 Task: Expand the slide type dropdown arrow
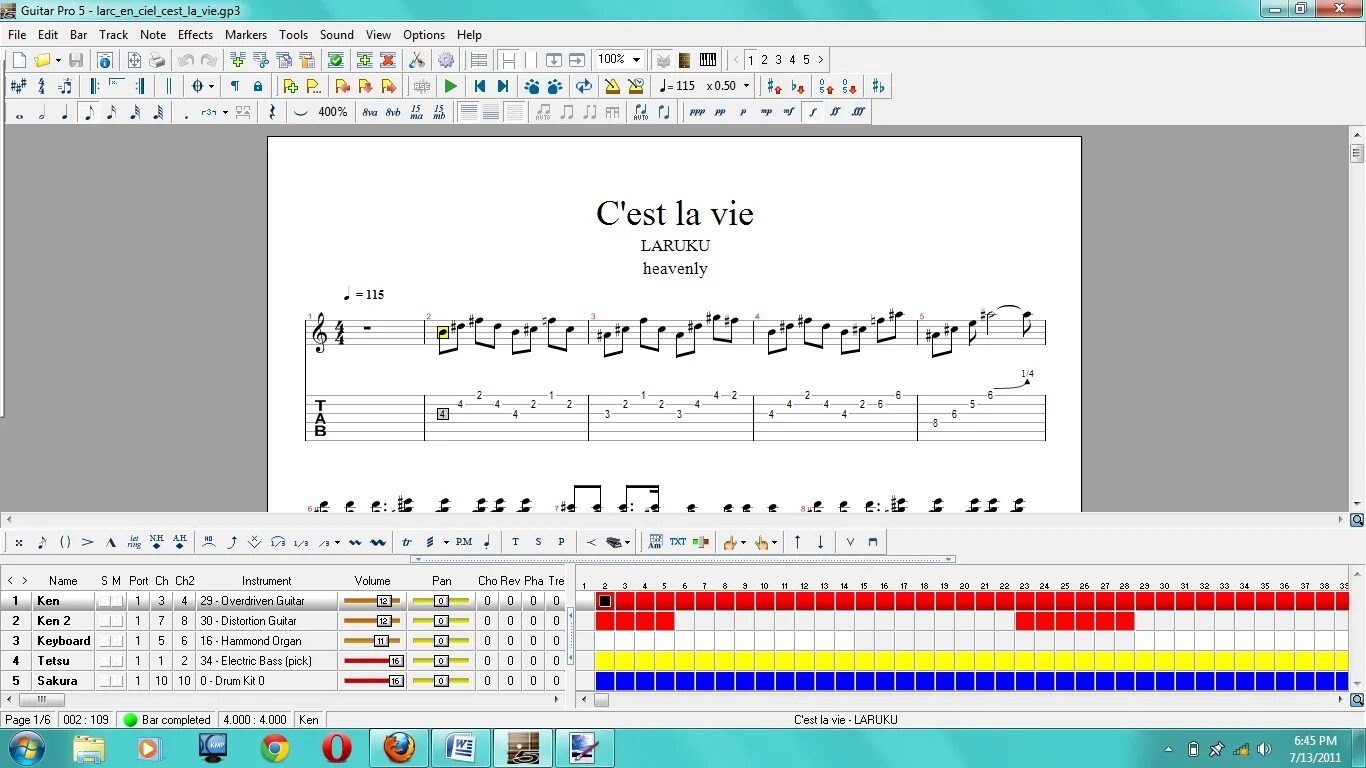[x=337, y=542]
